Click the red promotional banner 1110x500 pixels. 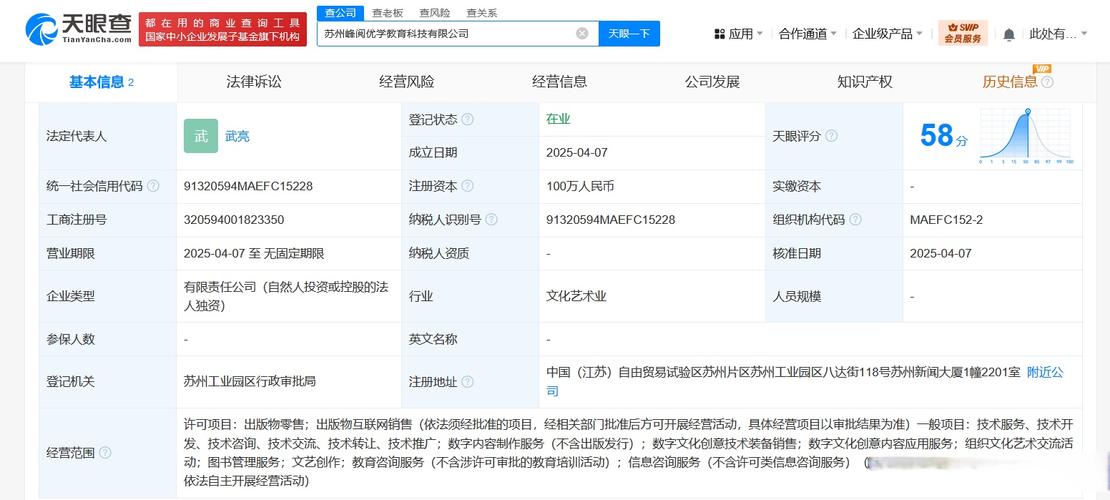pos(222,29)
